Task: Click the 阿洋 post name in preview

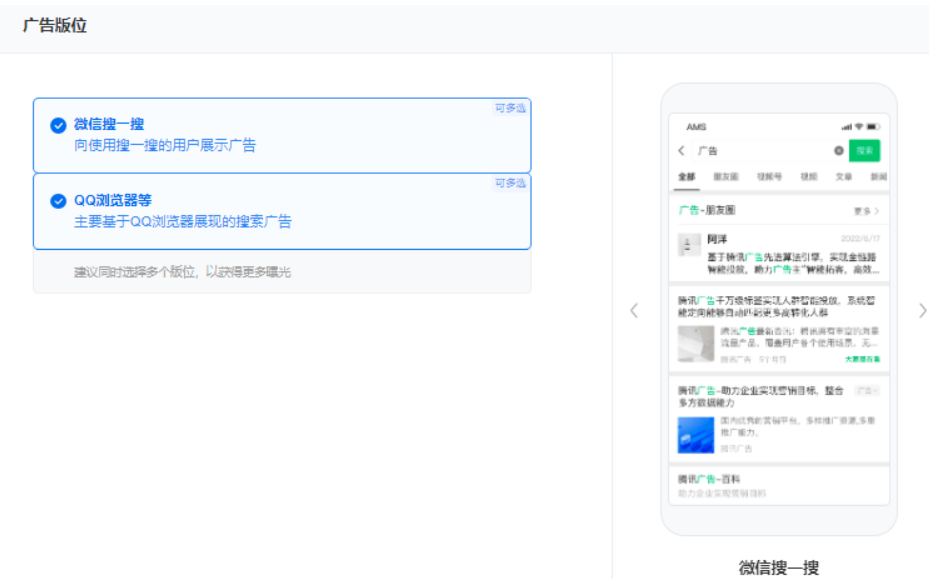Action: click(717, 239)
